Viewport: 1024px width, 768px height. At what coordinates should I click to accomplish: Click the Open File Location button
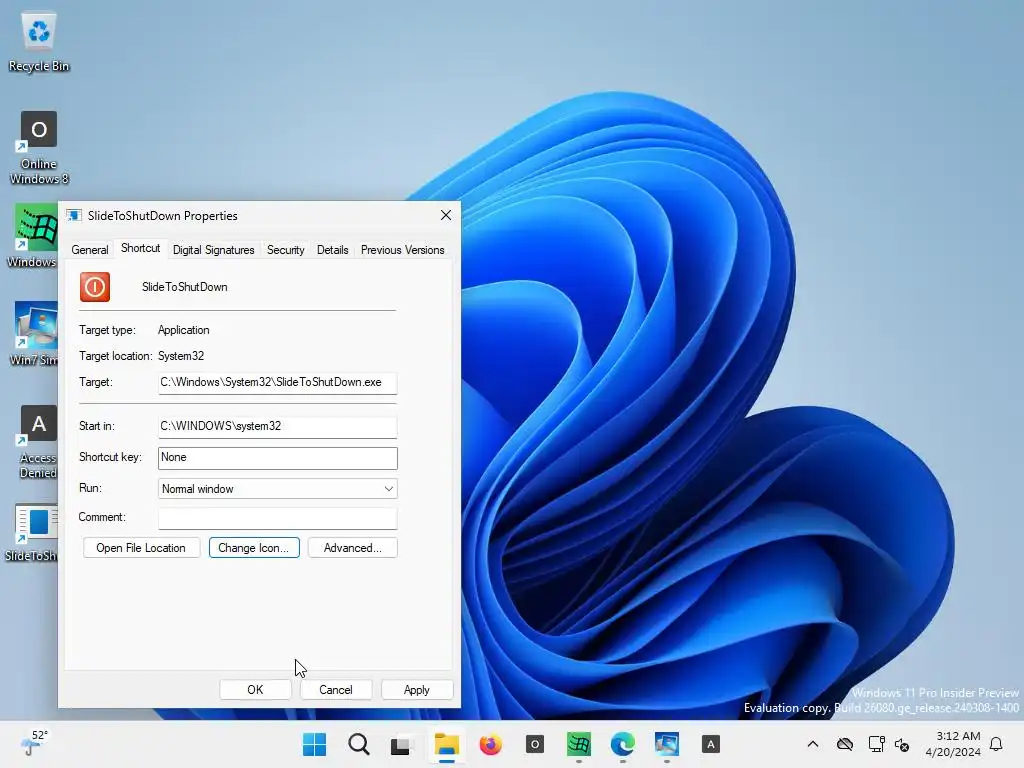pyautogui.click(x=141, y=548)
